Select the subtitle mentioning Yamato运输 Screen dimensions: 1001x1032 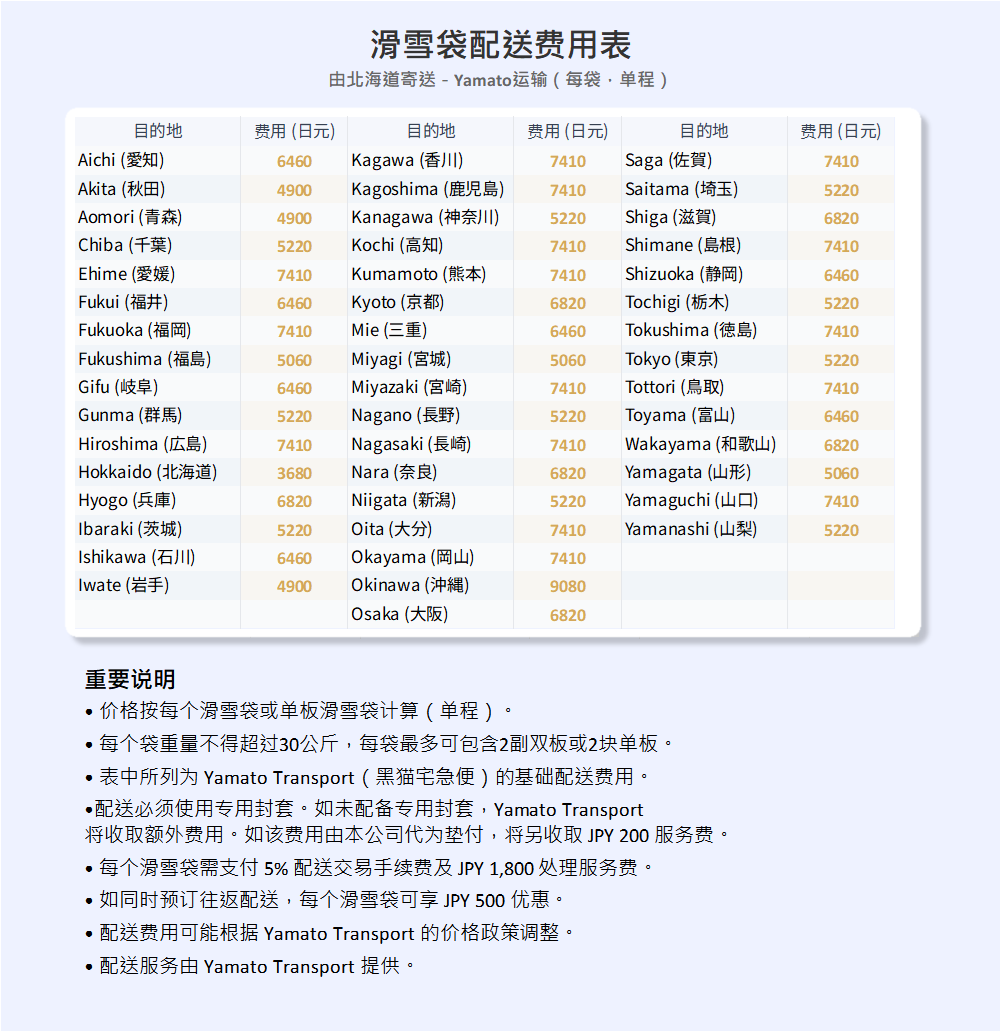click(500, 80)
